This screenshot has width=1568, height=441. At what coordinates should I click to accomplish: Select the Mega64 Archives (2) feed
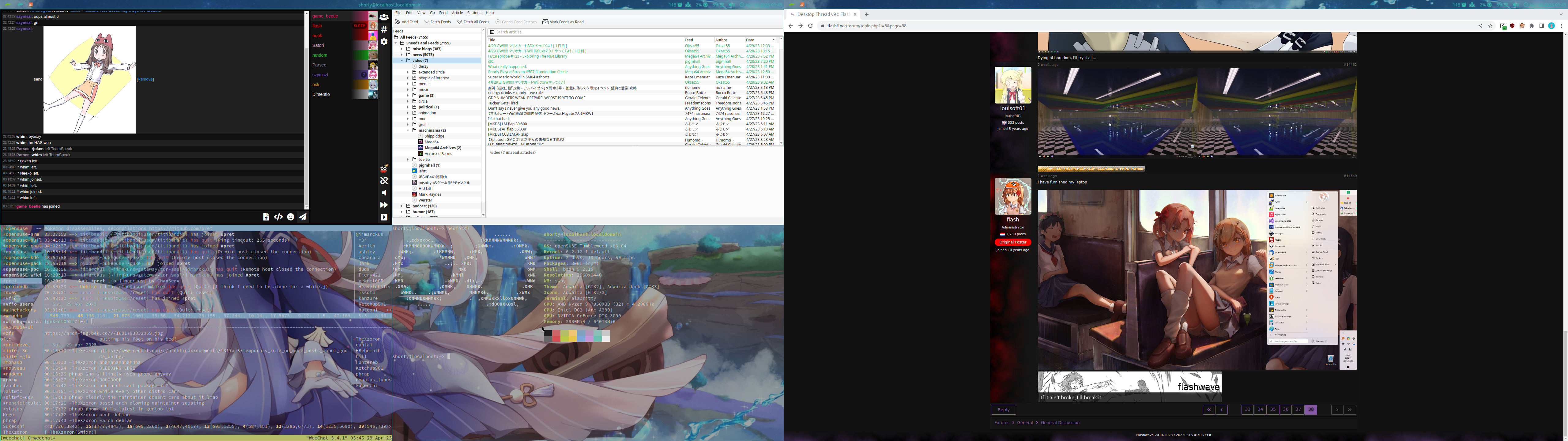[443, 147]
